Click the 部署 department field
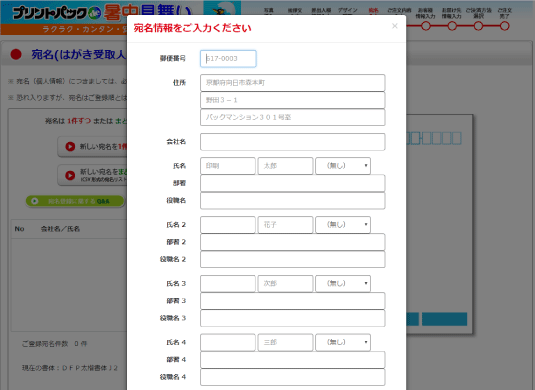Viewport: 535px width, 390px height. (293, 183)
